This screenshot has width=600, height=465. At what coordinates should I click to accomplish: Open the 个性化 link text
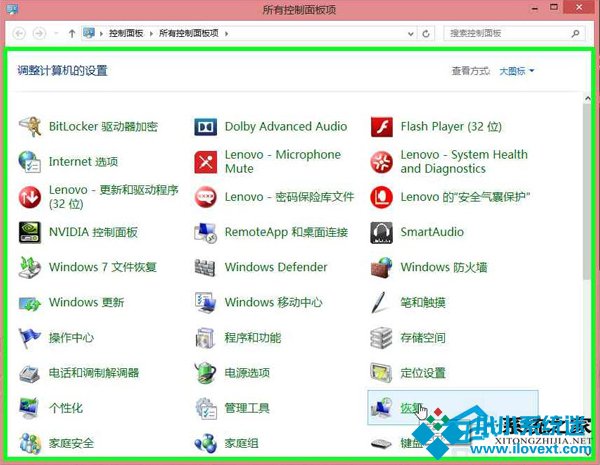66,408
